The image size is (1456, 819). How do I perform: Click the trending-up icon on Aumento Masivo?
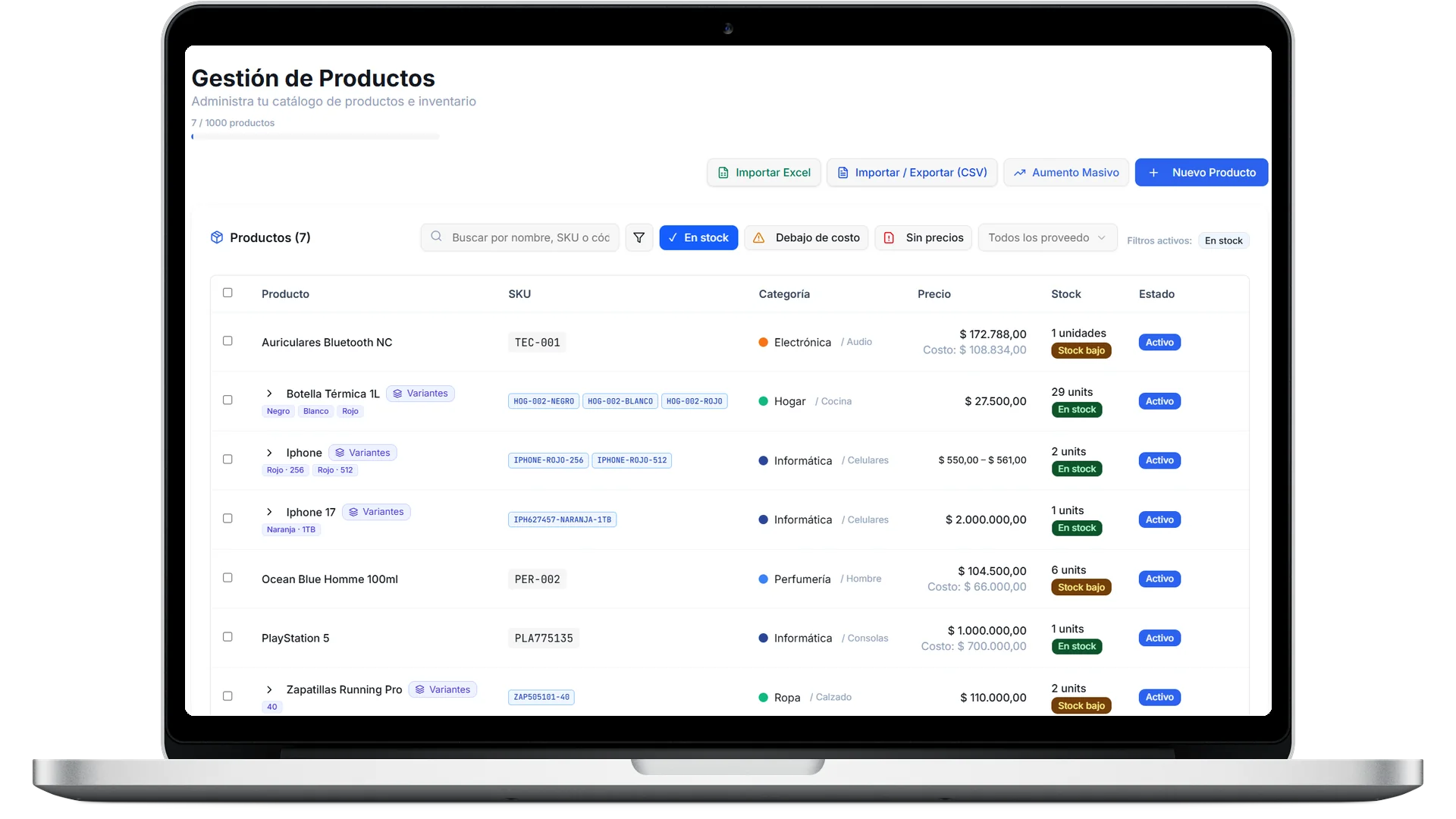click(1019, 173)
